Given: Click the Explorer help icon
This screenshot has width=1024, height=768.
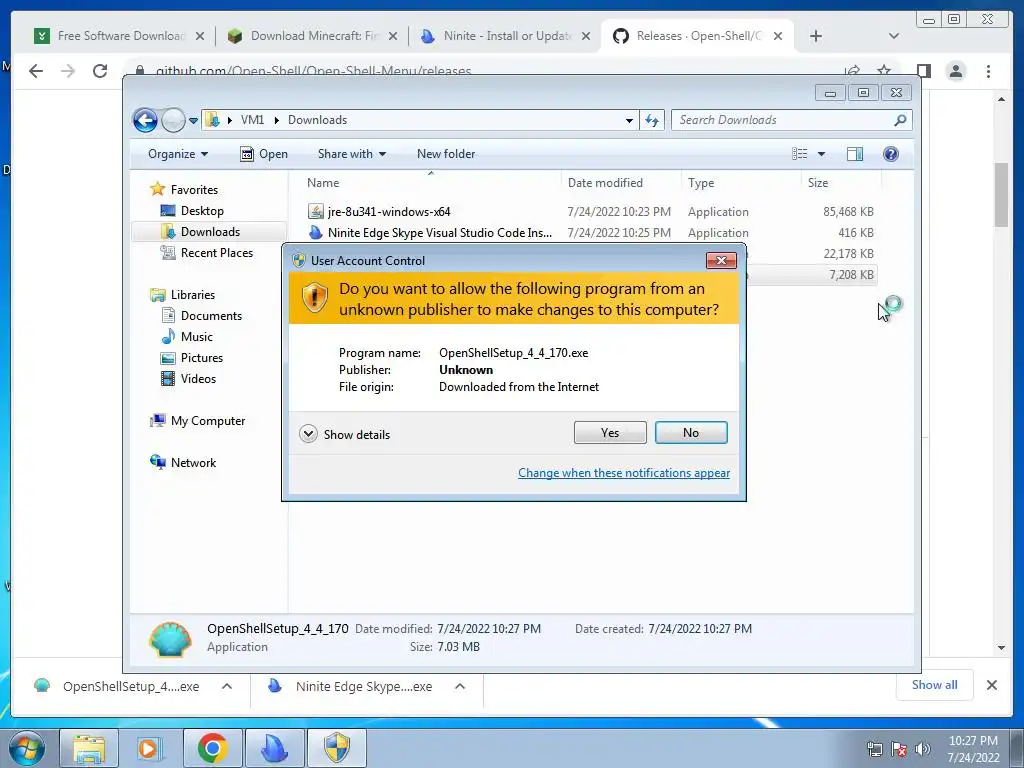Looking at the screenshot, I should [891, 154].
